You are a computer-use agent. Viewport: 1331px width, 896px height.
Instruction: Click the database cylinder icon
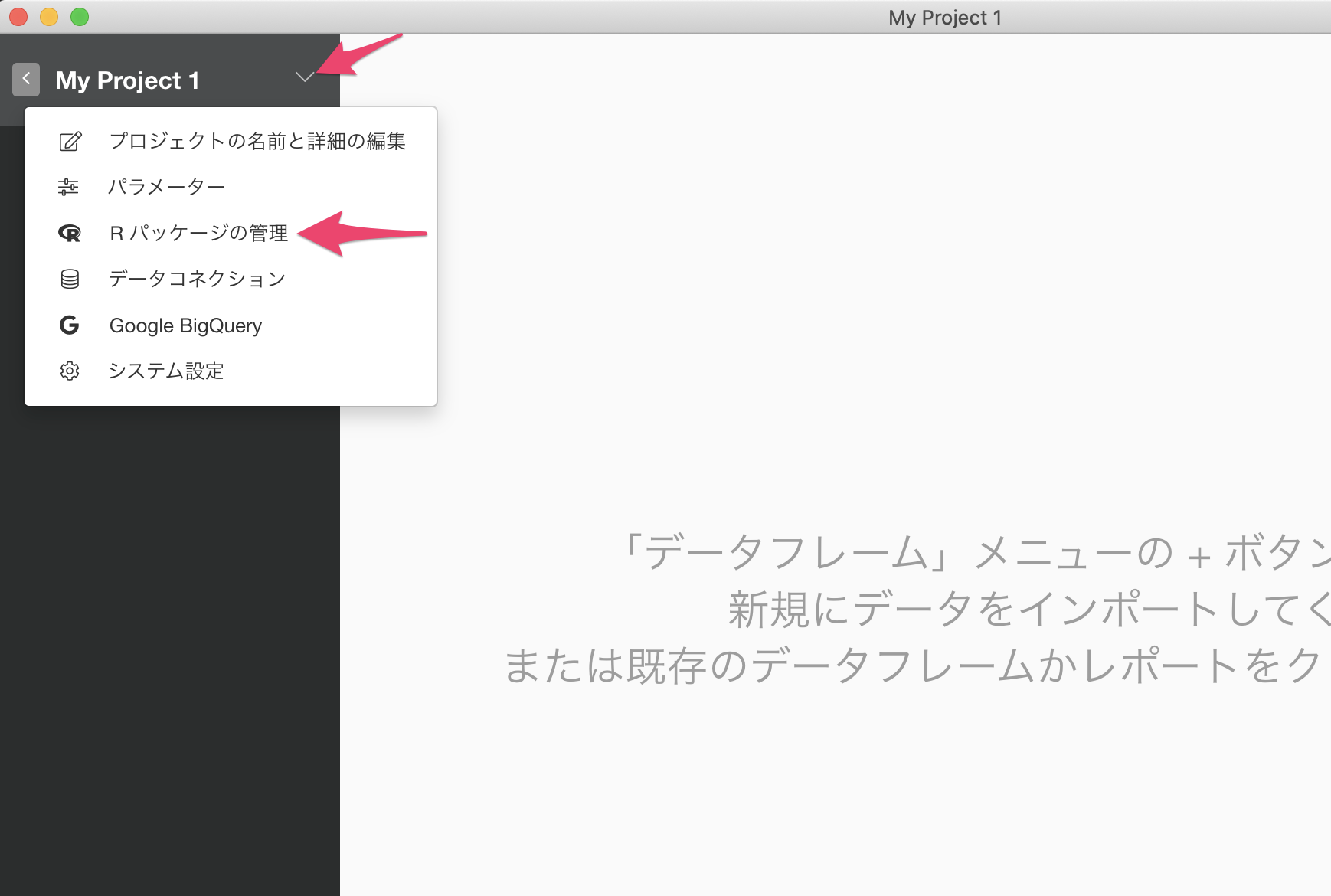[70, 279]
